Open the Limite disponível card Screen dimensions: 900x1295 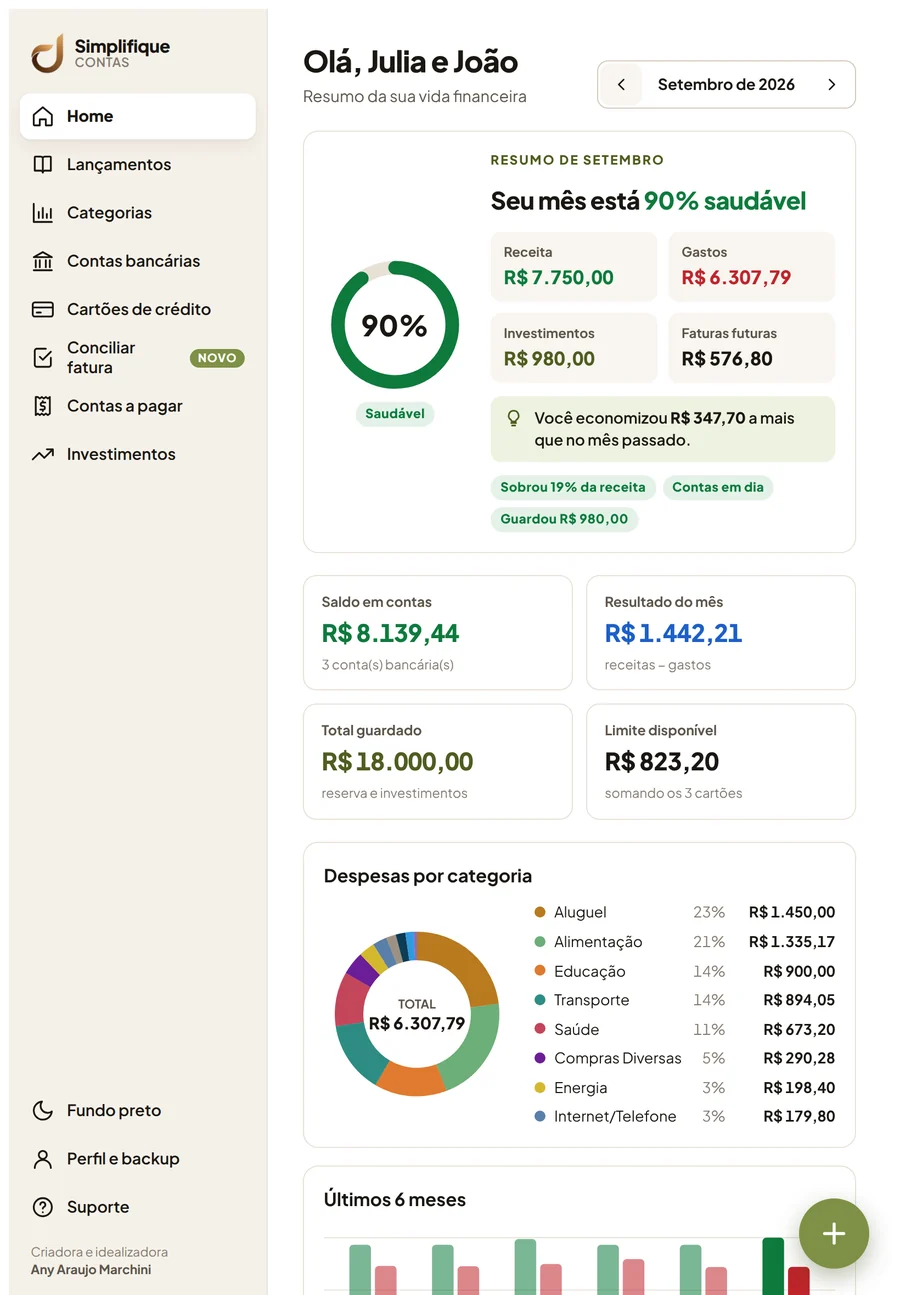coord(721,762)
